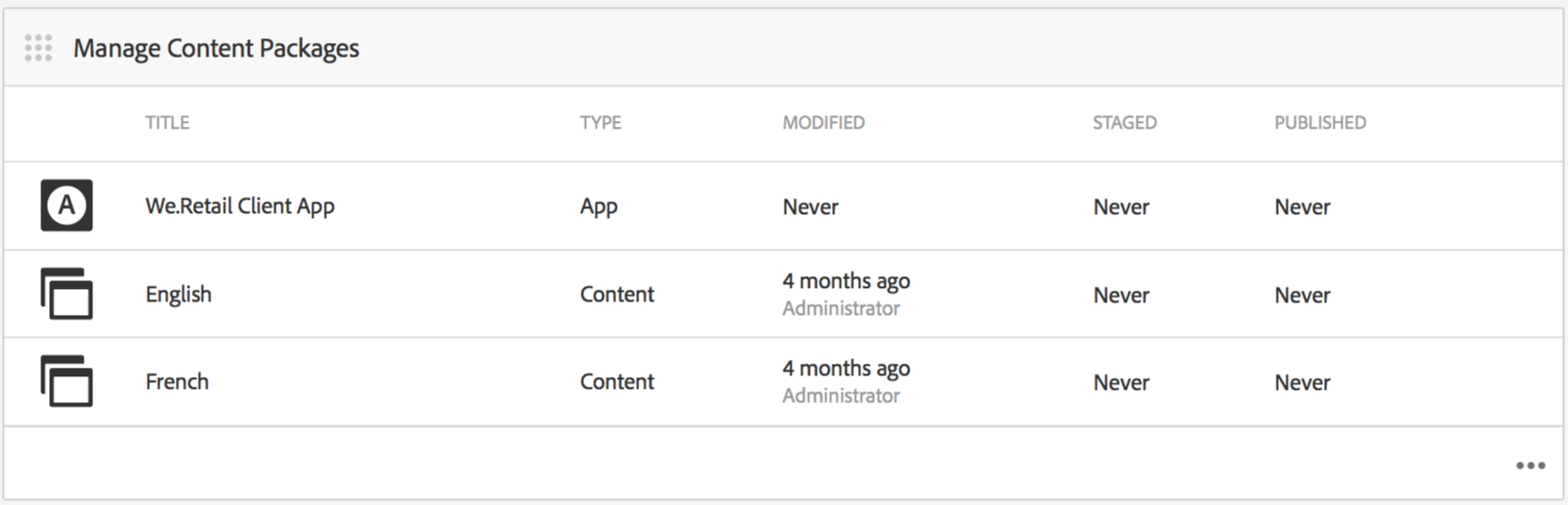Sort by the Published column header
Image resolution: width=1568 pixels, height=505 pixels.
[1319, 123]
